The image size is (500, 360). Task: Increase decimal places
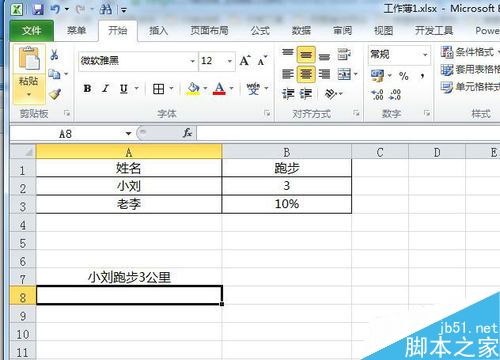(377, 95)
